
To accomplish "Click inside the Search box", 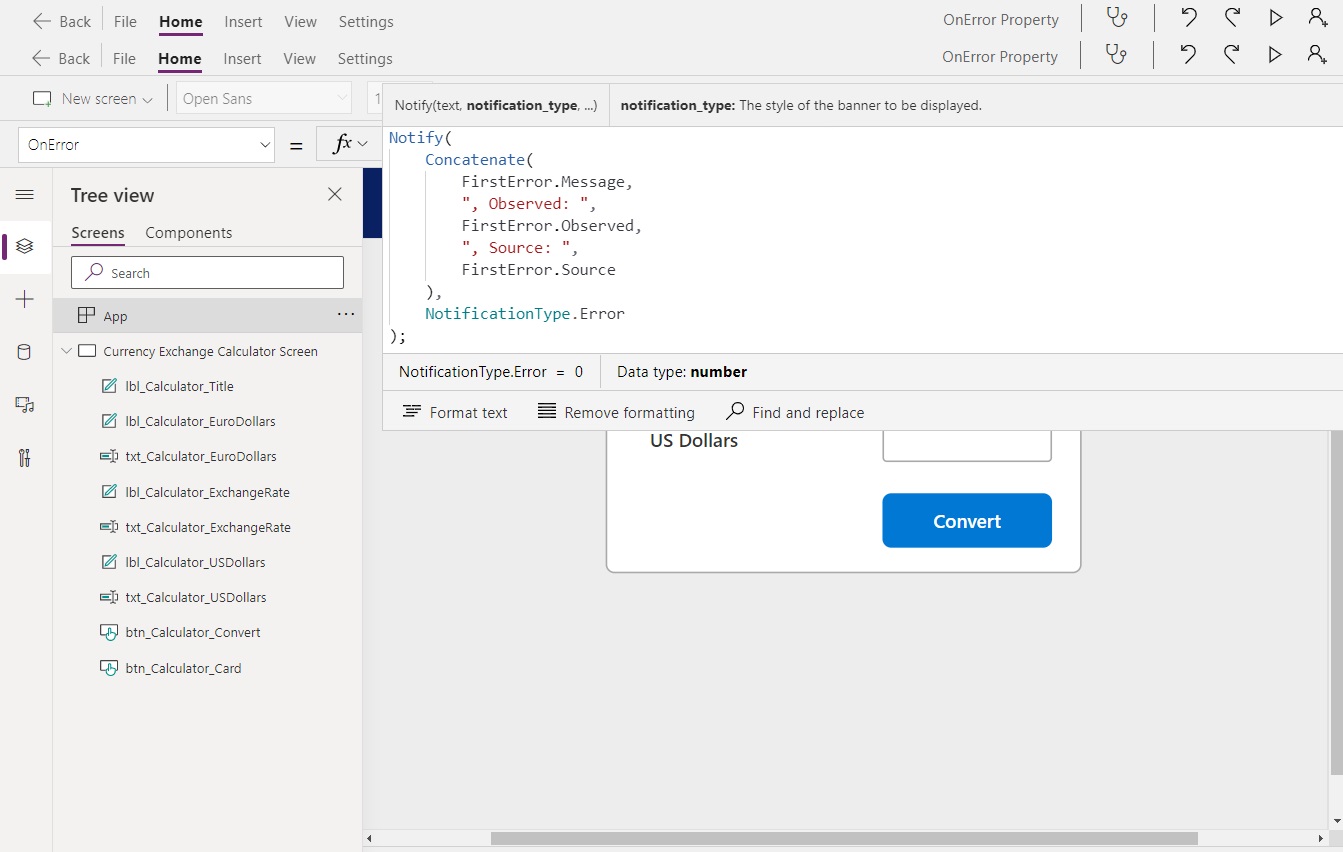I will [x=207, y=272].
